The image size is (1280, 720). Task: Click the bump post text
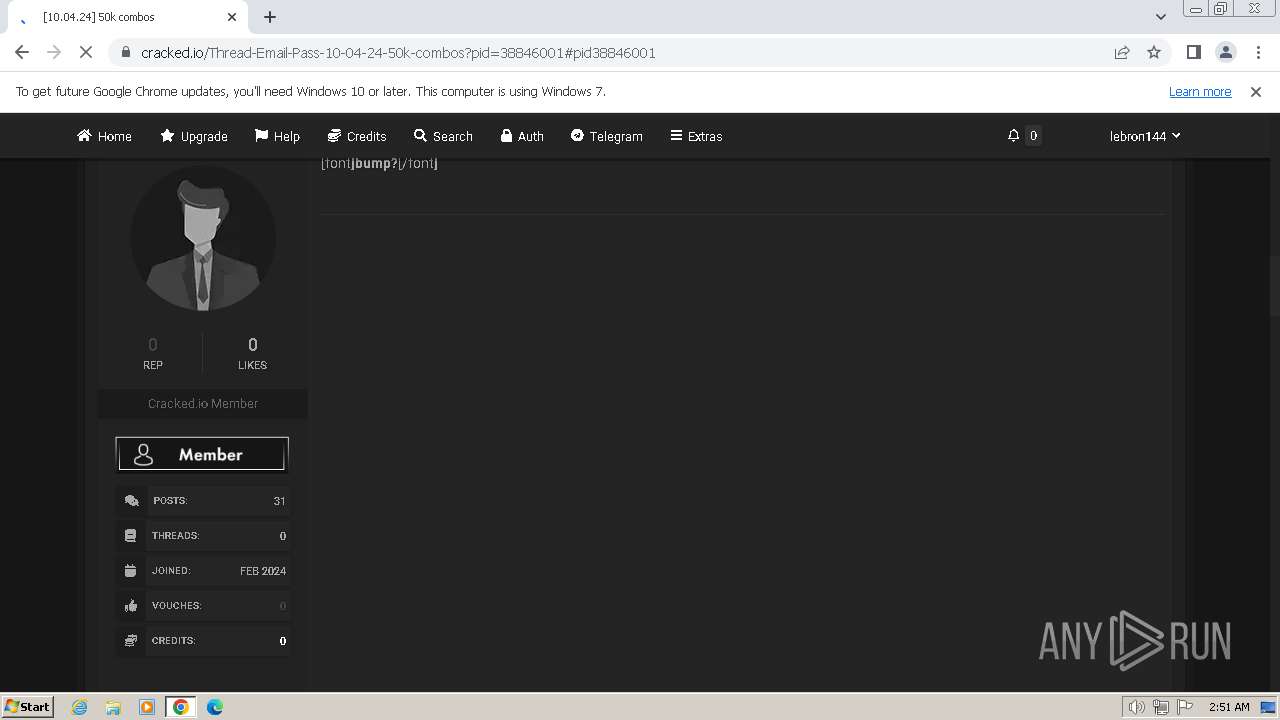coord(379,163)
